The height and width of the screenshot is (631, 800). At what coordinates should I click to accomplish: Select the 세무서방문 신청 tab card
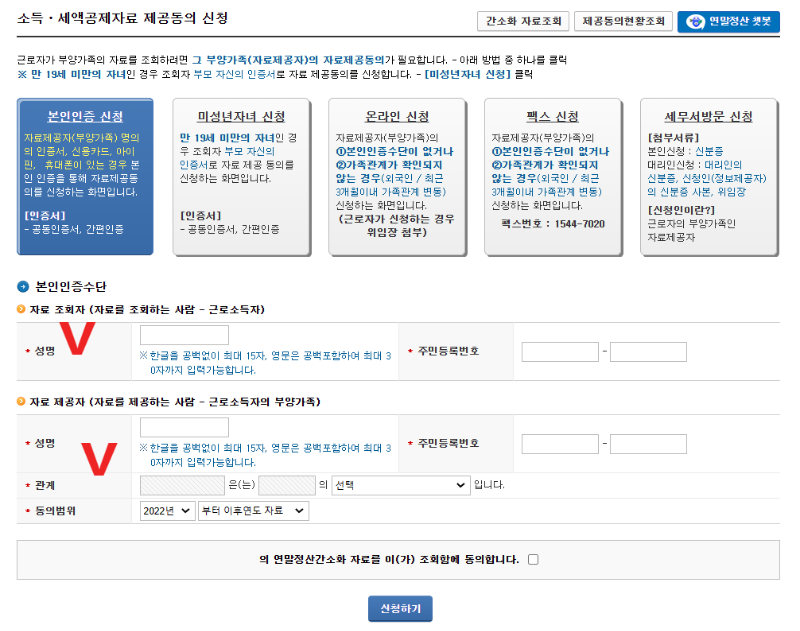tap(709, 176)
